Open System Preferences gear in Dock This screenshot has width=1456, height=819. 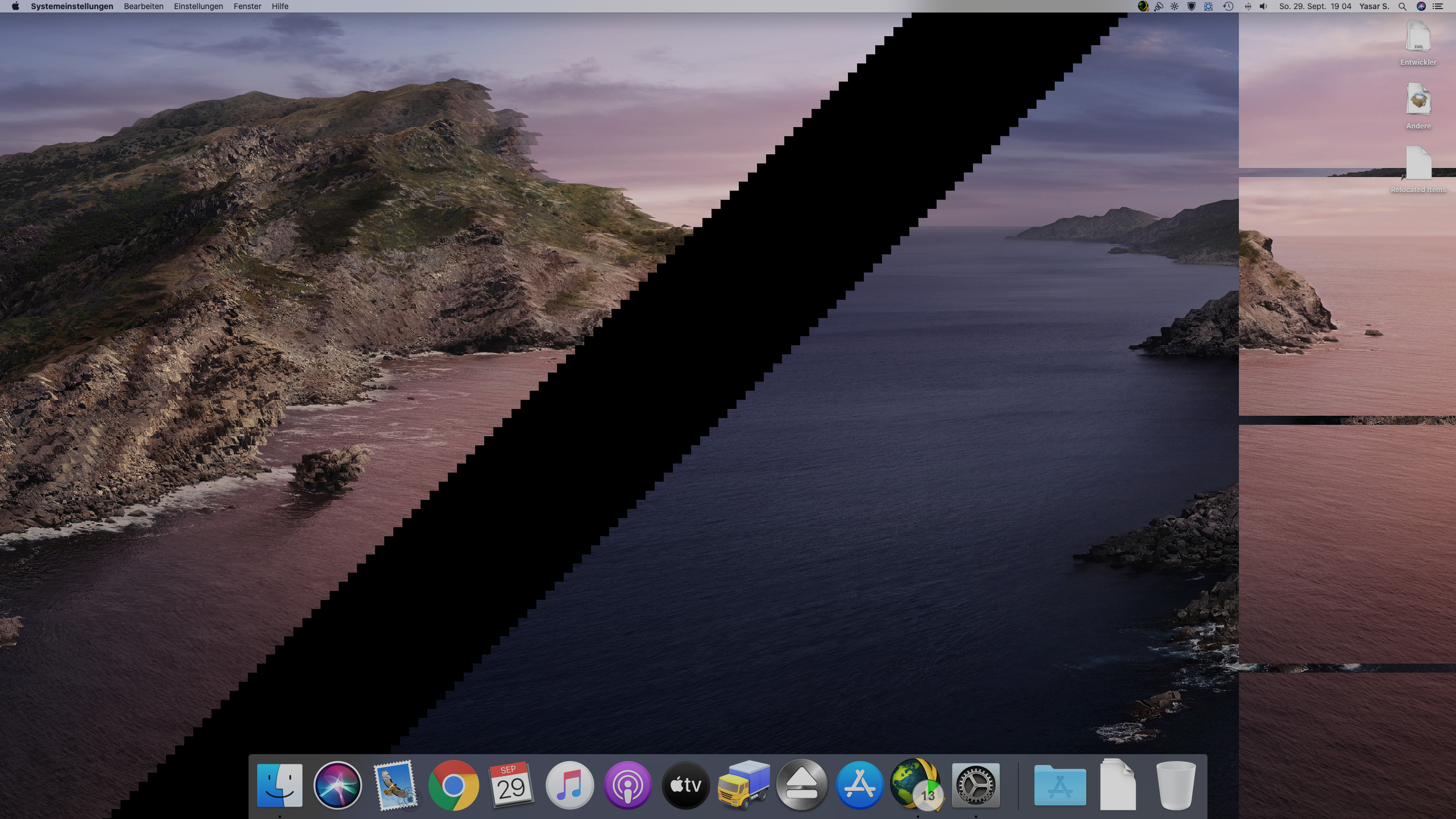(975, 785)
